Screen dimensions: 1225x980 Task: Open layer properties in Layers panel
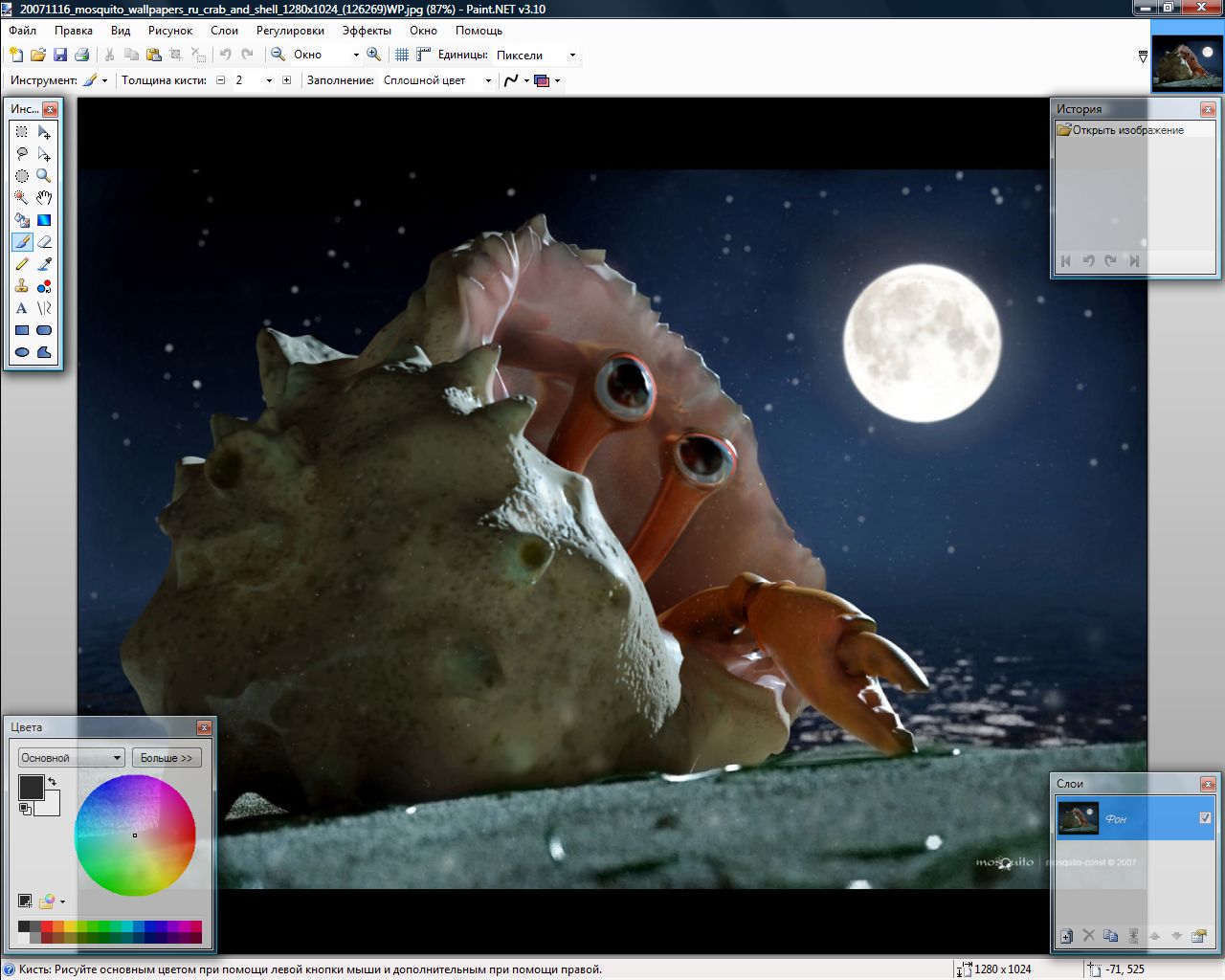[1198, 936]
